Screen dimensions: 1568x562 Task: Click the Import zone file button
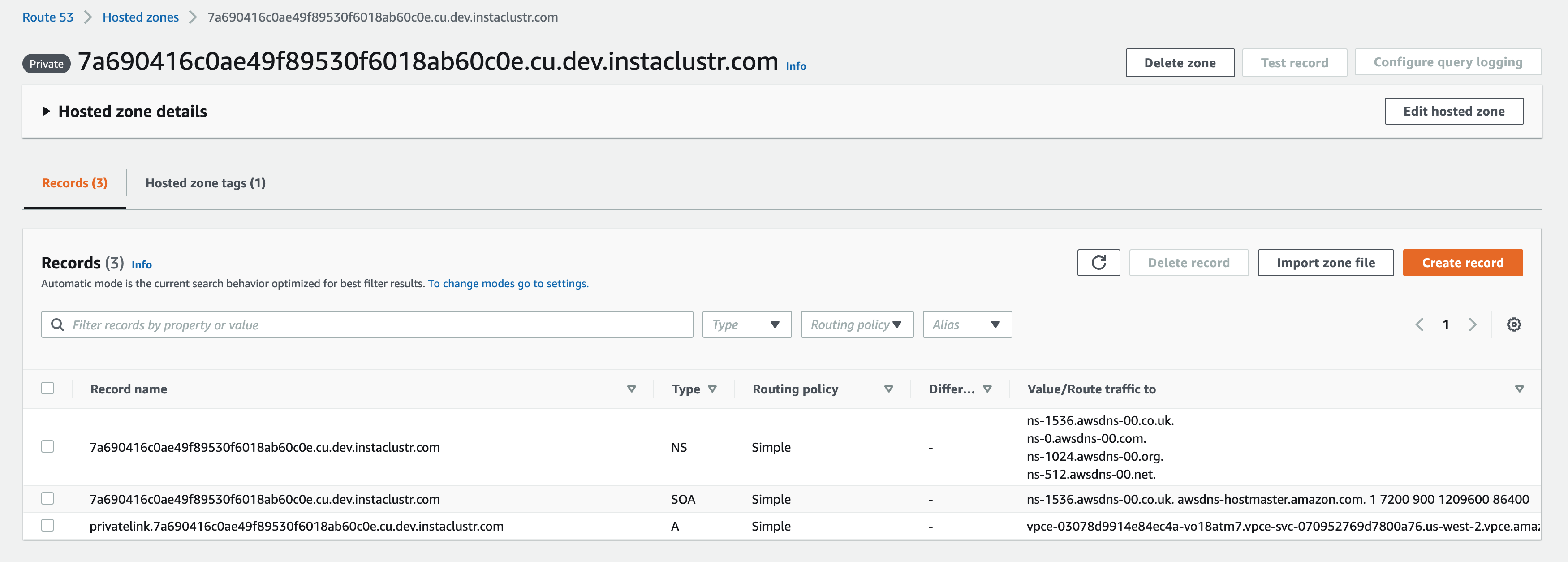point(1325,263)
